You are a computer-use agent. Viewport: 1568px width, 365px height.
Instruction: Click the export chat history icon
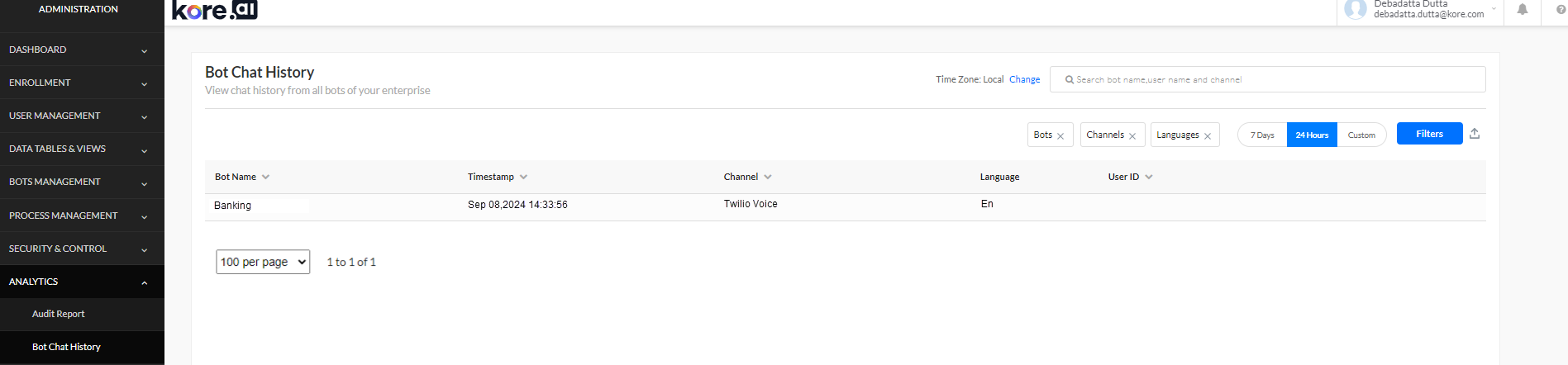(1475, 134)
